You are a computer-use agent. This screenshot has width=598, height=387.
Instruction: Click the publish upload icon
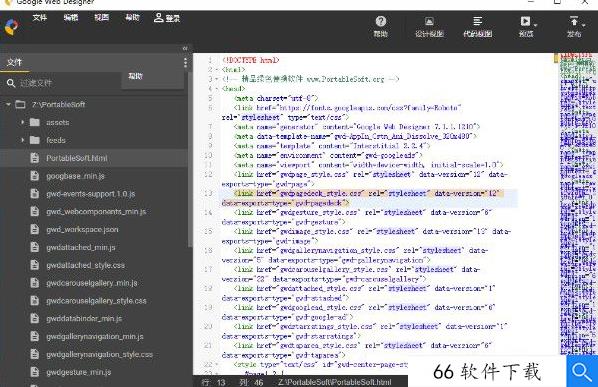tap(574, 21)
